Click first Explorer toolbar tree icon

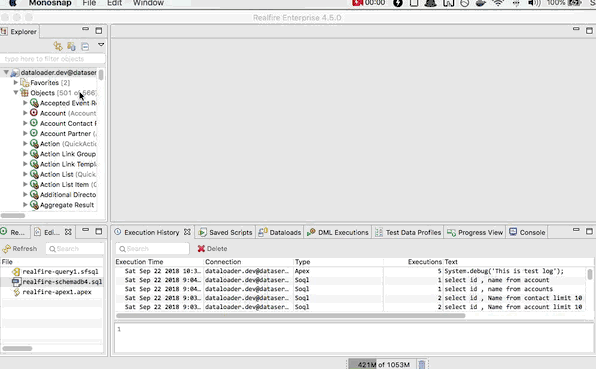coord(58,46)
